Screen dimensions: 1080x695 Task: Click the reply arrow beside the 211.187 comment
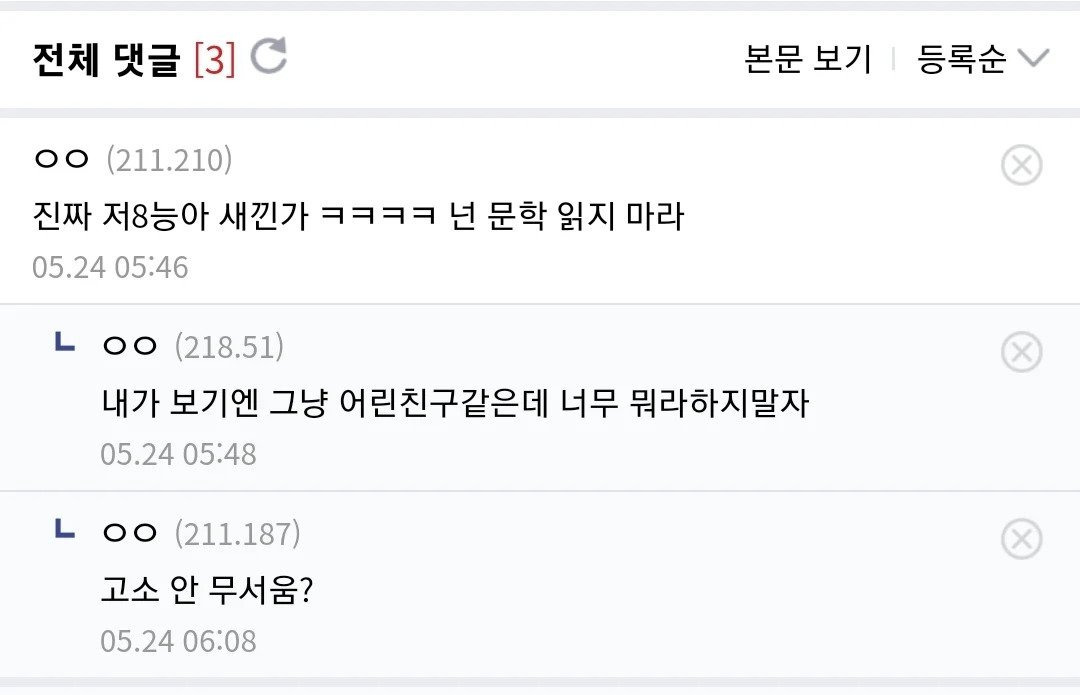64,532
